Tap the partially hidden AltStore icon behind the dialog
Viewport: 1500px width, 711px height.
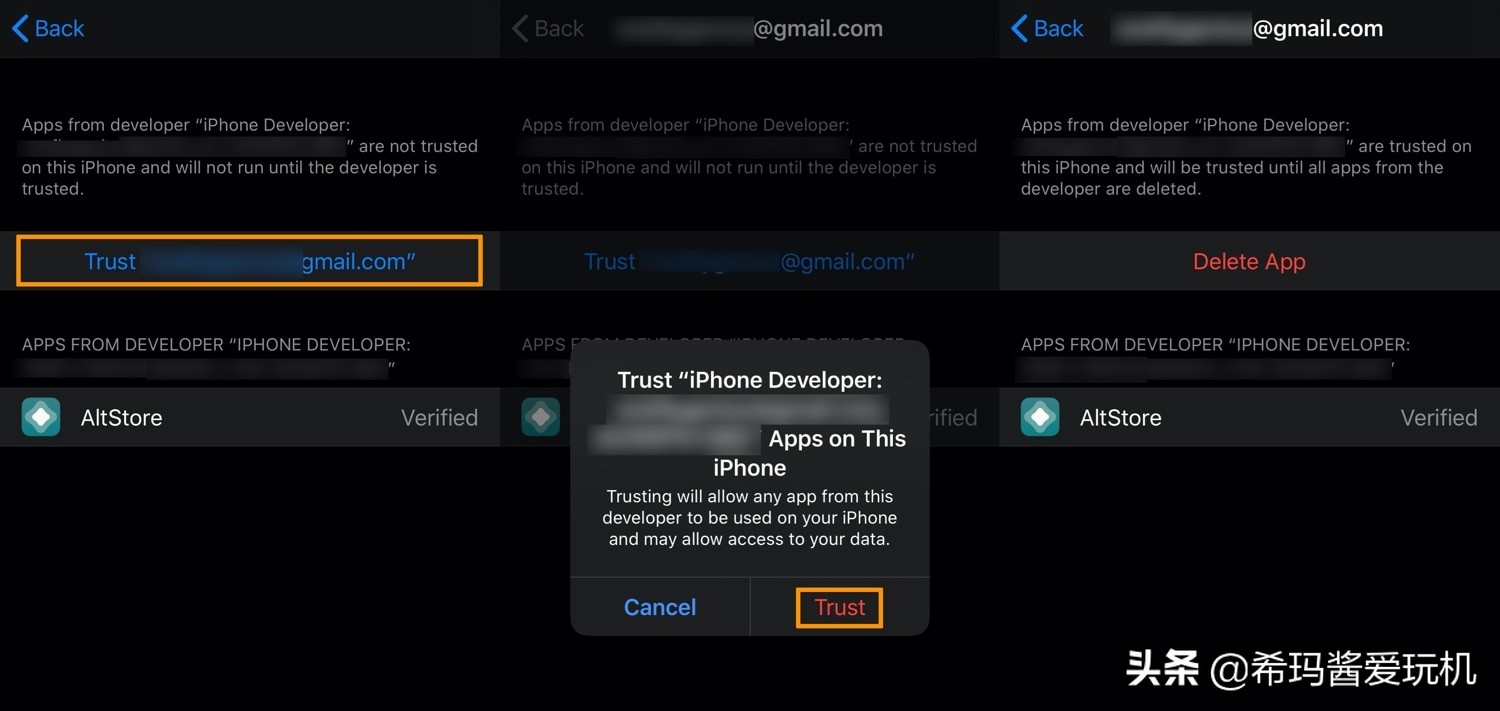pyautogui.click(x=540, y=417)
